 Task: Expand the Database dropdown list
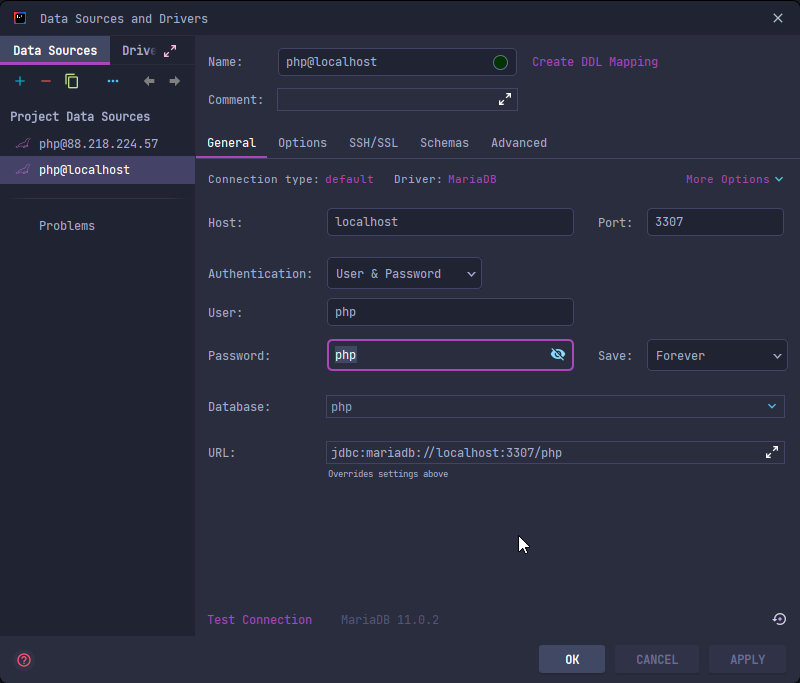(771, 406)
